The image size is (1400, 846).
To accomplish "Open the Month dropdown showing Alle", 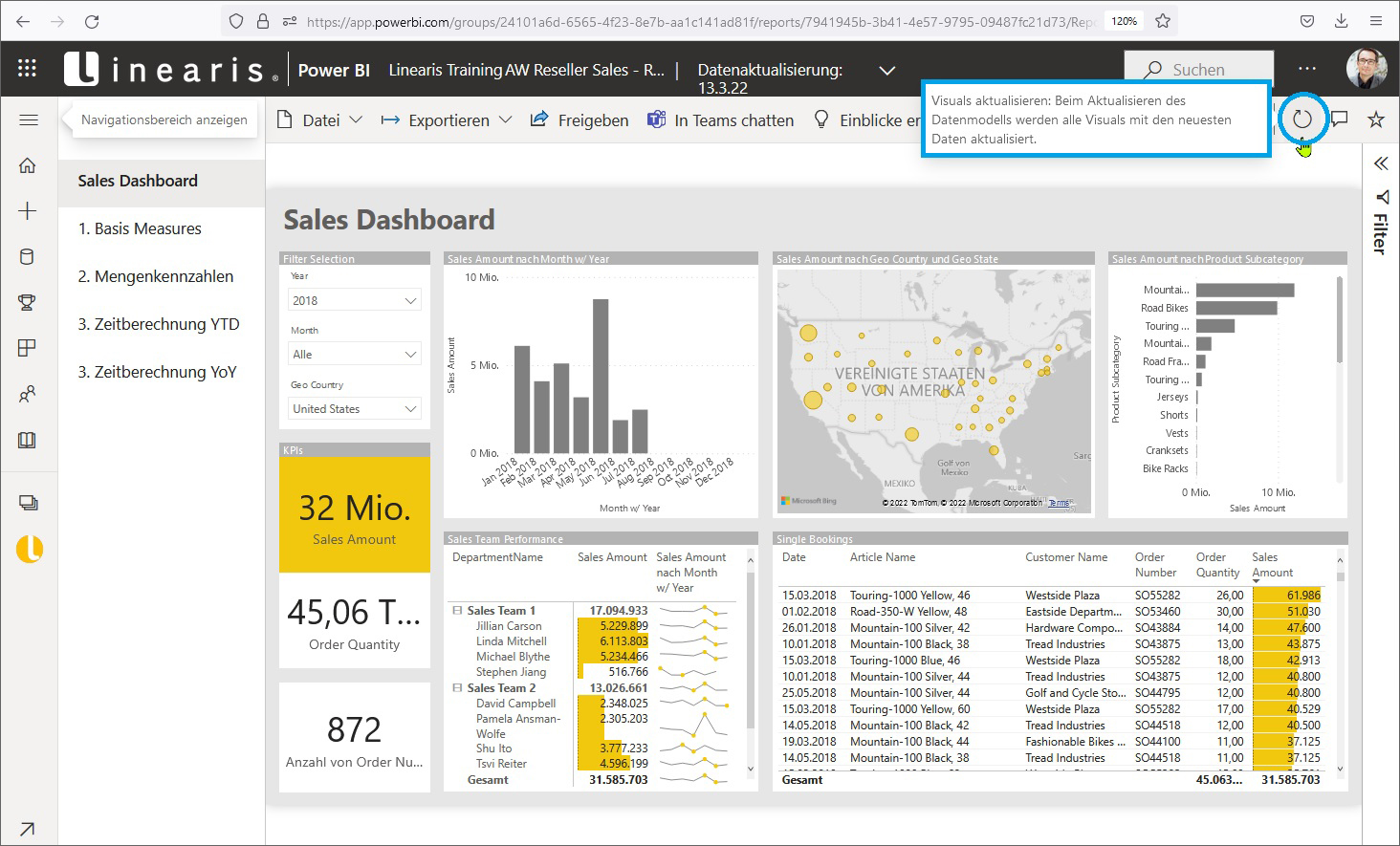I will tap(354, 353).
